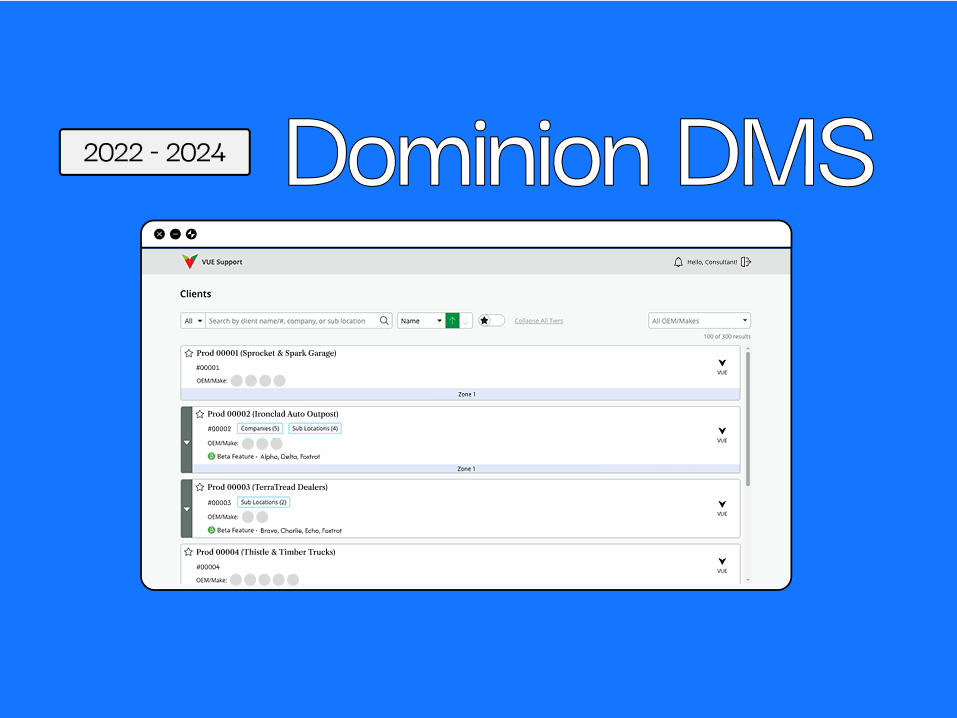The image size is (957, 718).
Task: Sort ascending with the green up arrow
Action: [452, 321]
